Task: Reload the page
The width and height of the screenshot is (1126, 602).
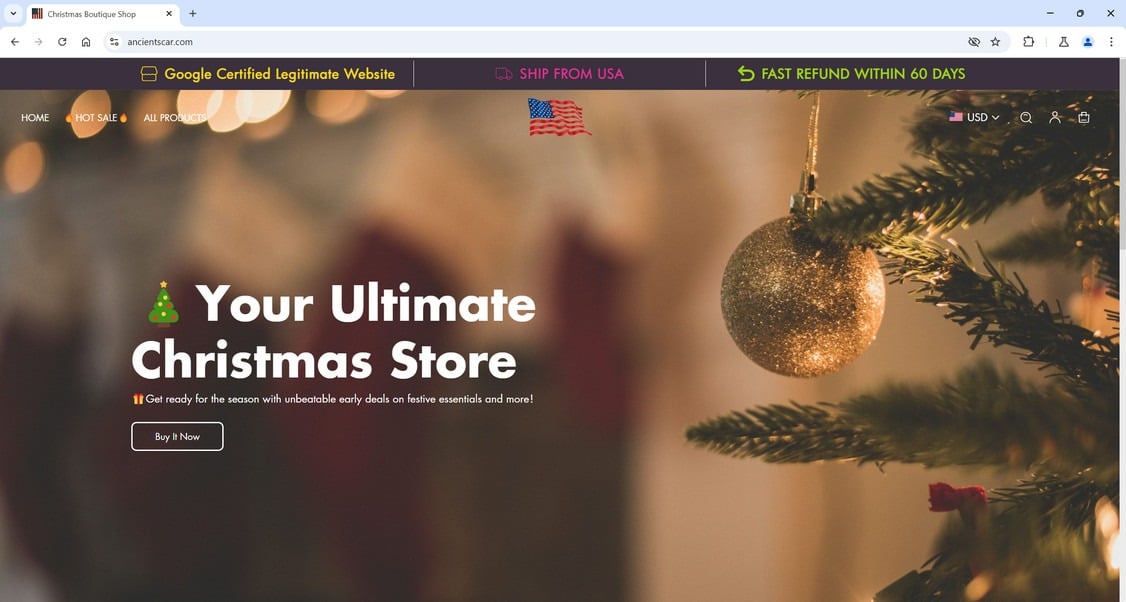Action: coord(62,42)
